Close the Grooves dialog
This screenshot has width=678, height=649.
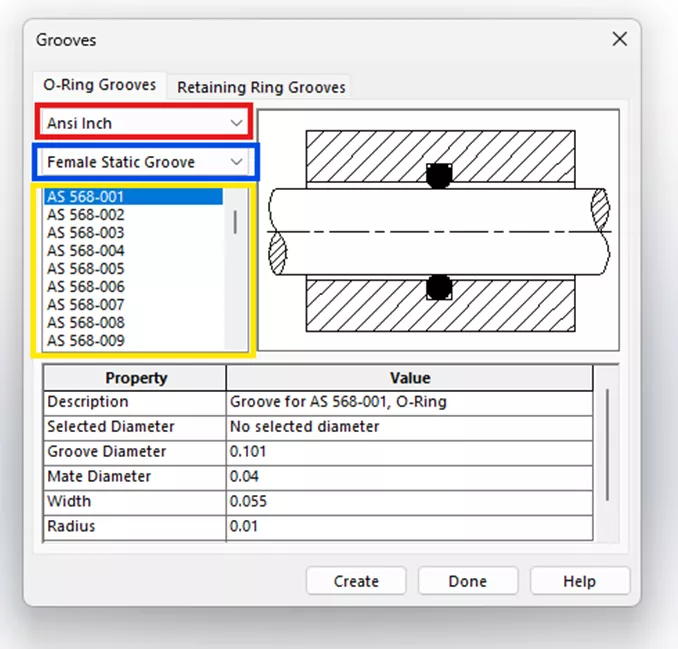[620, 39]
